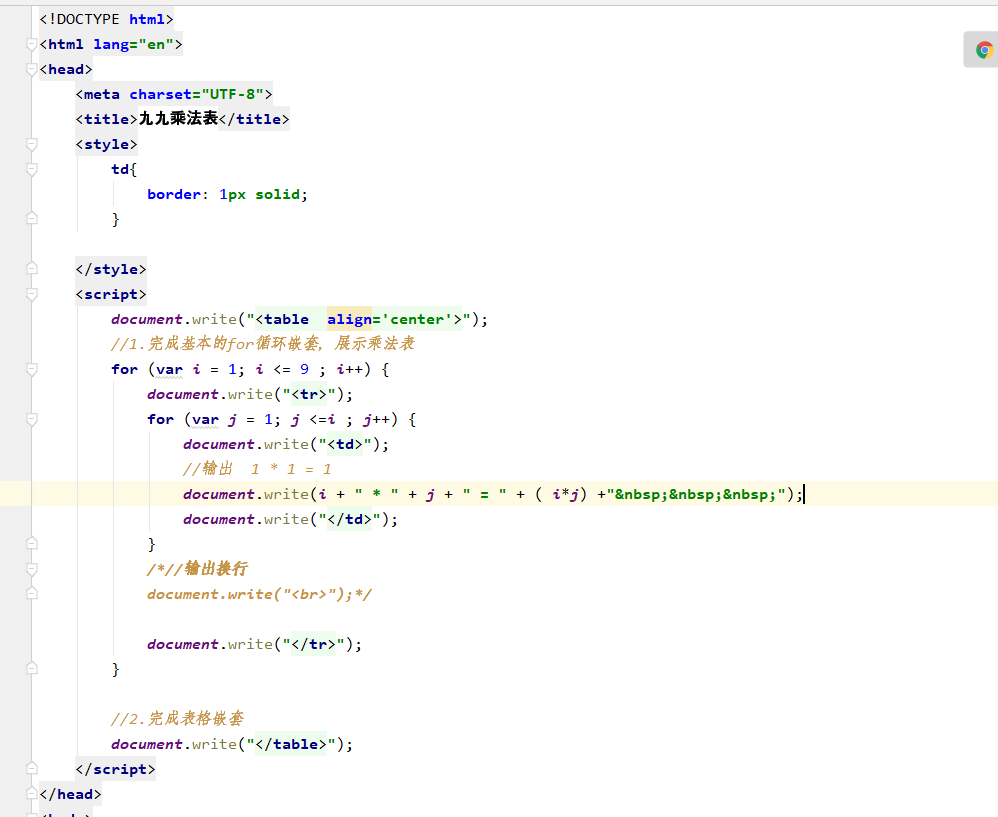The image size is (998, 817).
Task: Click the title text 九九乘法表
Action: pos(178,119)
